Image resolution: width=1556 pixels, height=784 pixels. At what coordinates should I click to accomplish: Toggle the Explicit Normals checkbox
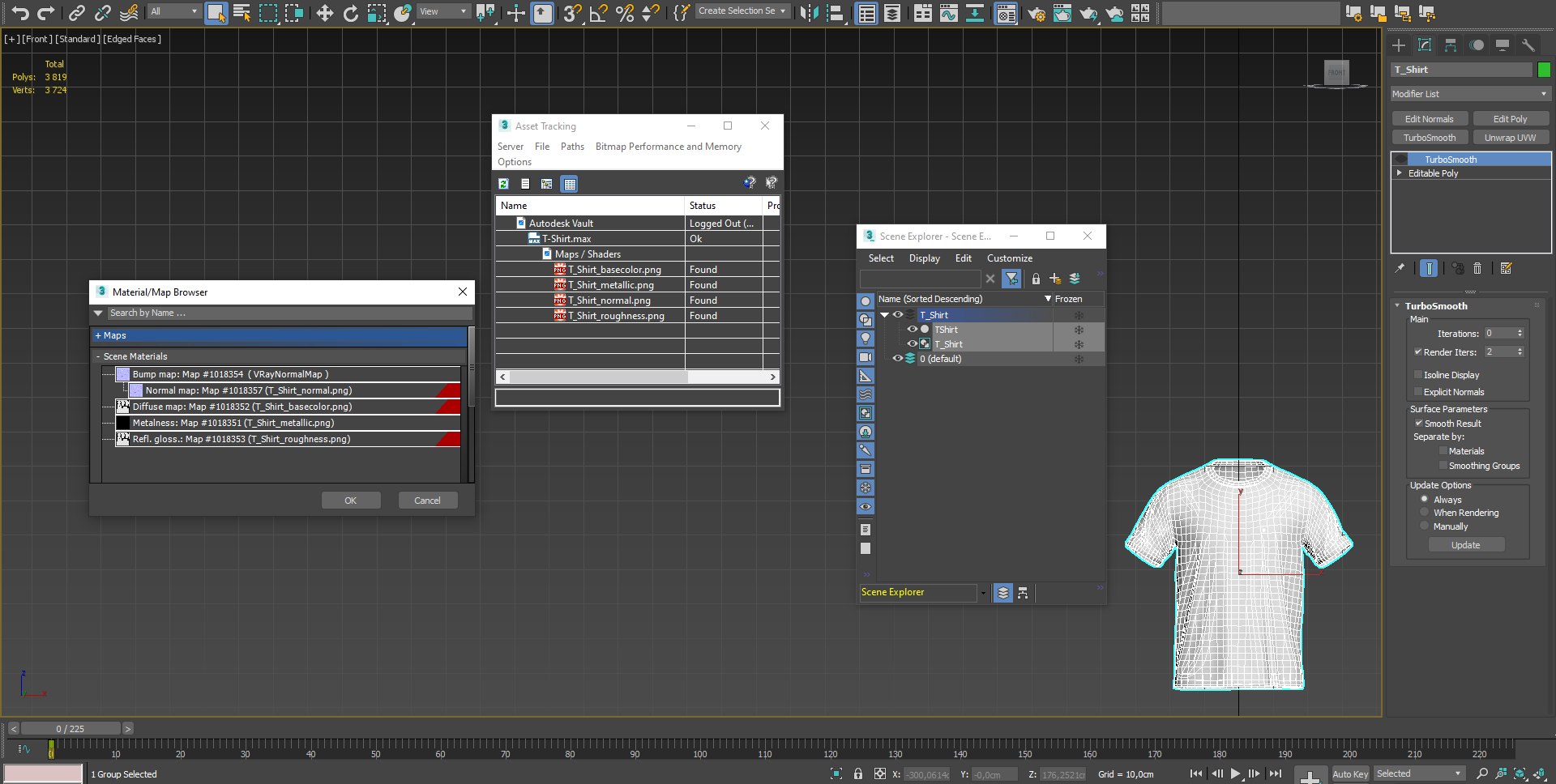click(x=1418, y=392)
